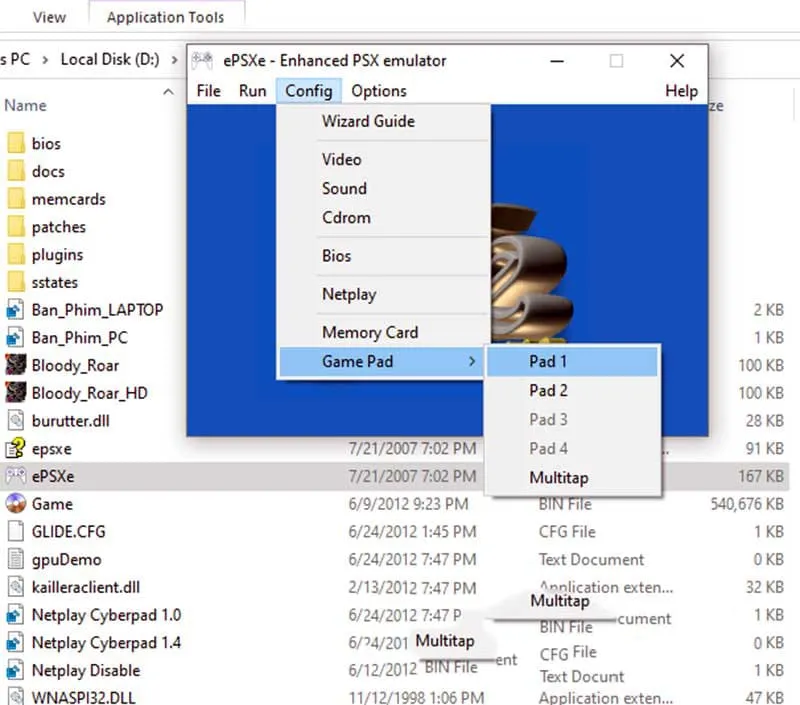Image resolution: width=800 pixels, height=705 pixels.
Task: Click the ePSXe gamepad application icon
Action: (x=15, y=476)
